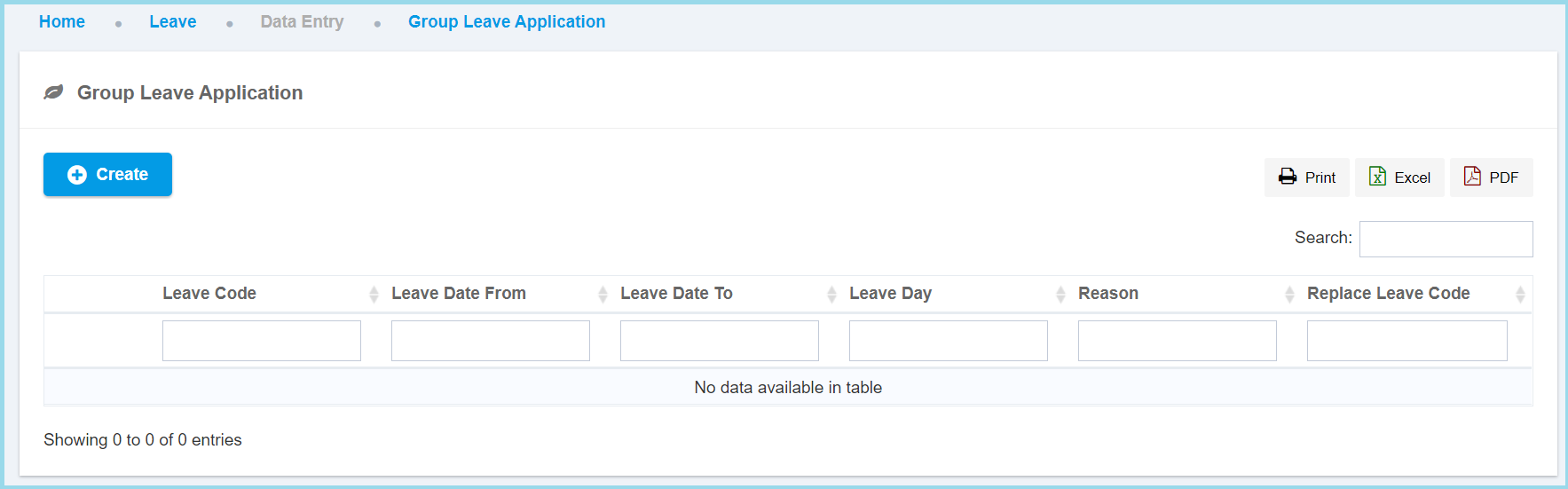Viewport: 1568px width, 489px height.
Task: Focus the Leave Code filter field
Action: (262, 341)
